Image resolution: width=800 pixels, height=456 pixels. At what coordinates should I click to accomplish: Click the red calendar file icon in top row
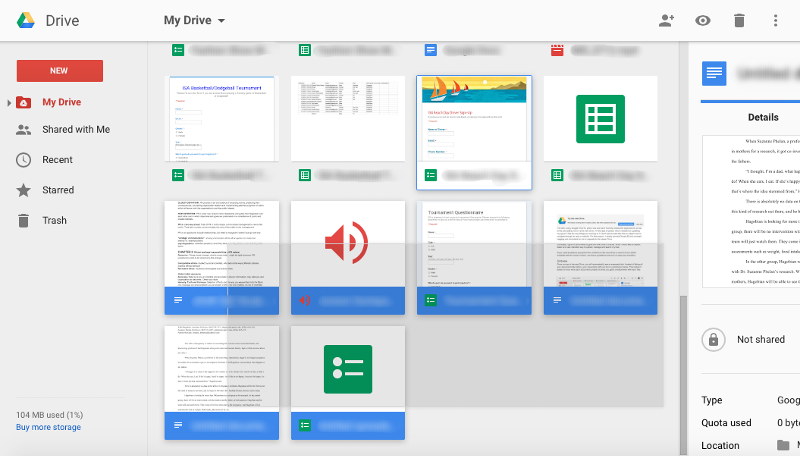coord(557,50)
